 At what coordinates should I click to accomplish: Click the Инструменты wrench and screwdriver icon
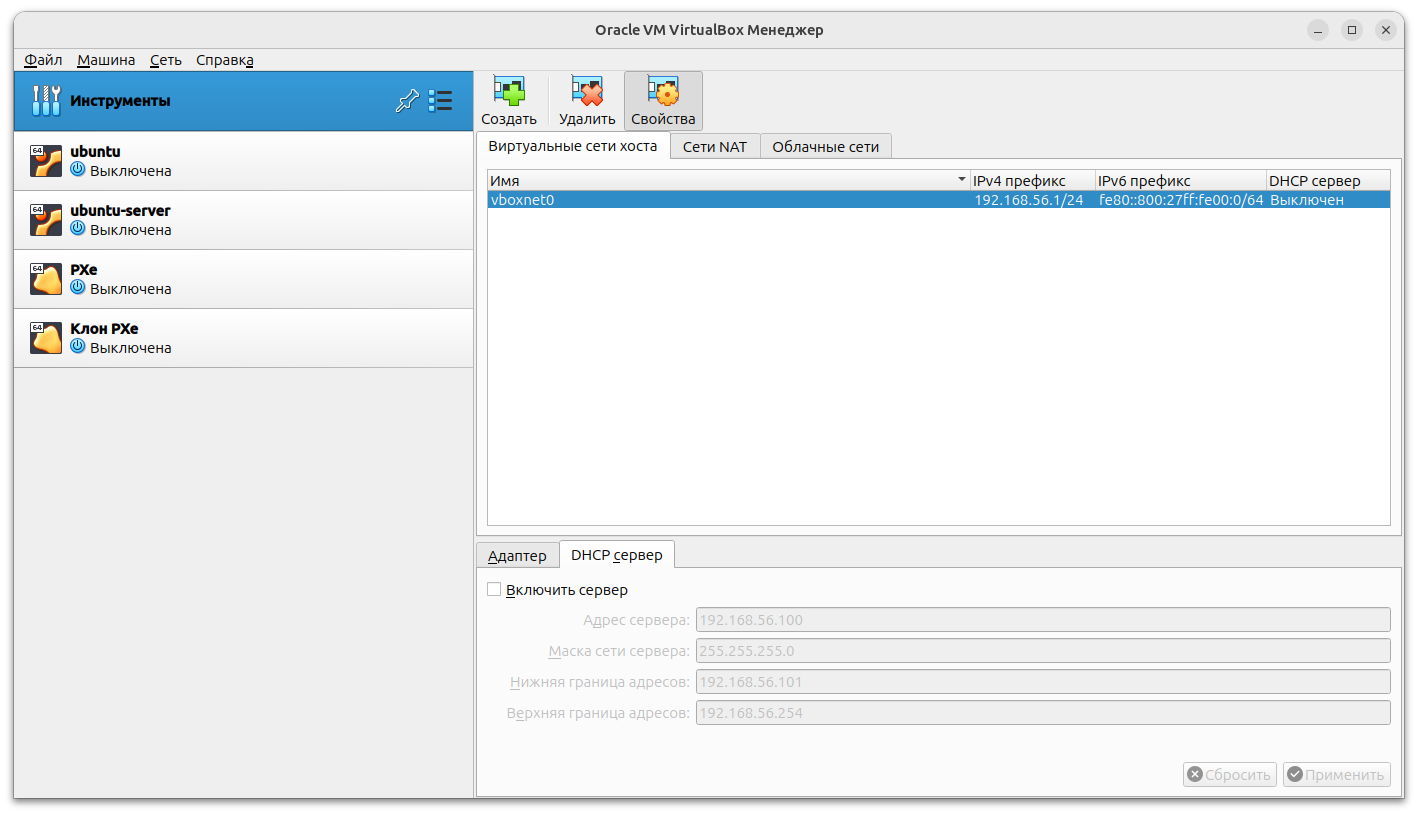46,101
